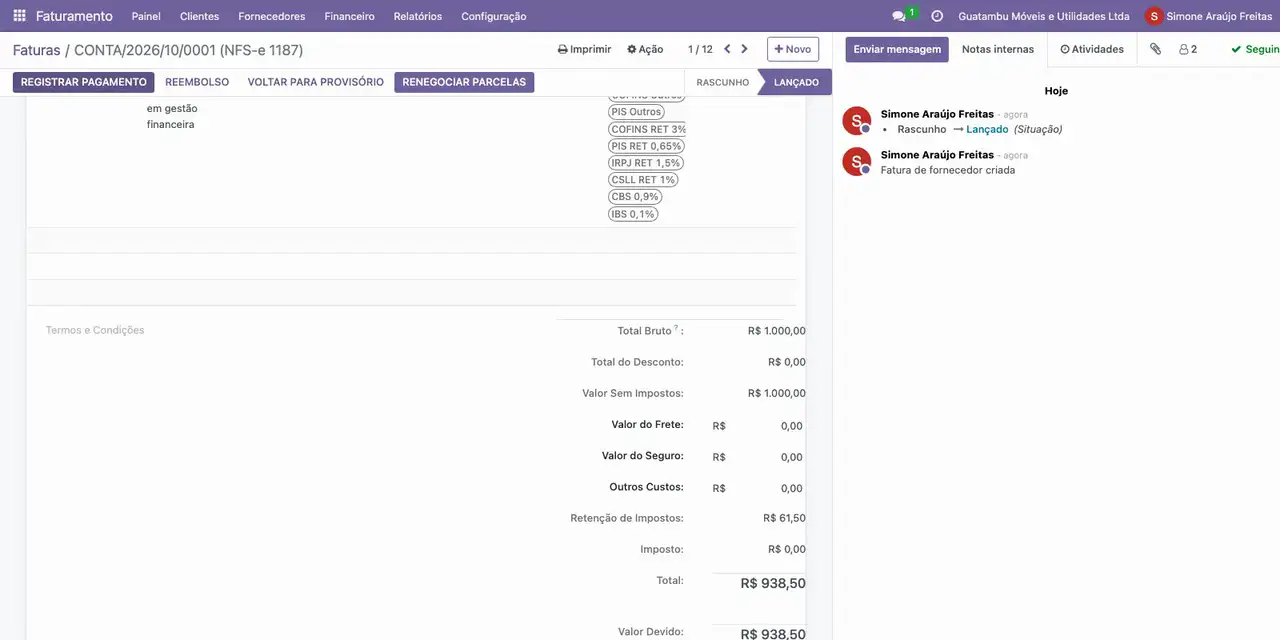Click Enviar mensagem button
This screenshot has width=1280, height=640.
pos(897,49)
